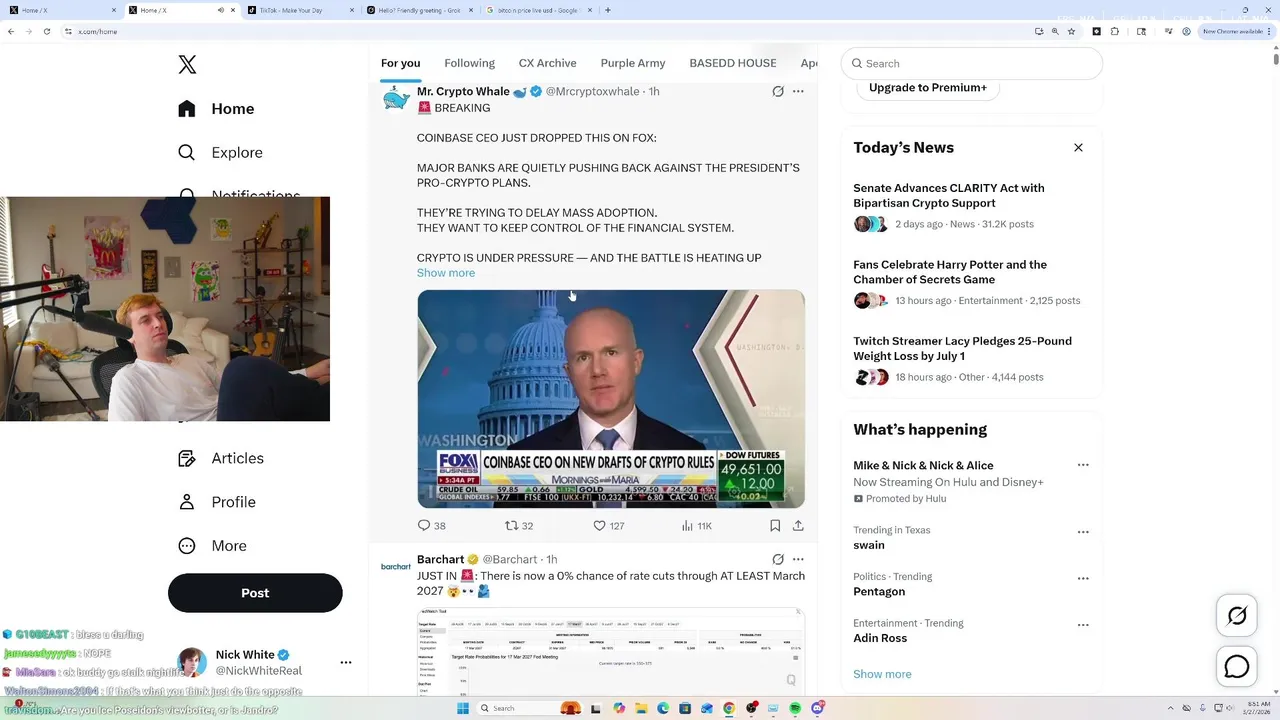The width and height of the screenshot is (1280, 720).
Task: Mute the playing Home / X tab
Action: coord(221,10)
